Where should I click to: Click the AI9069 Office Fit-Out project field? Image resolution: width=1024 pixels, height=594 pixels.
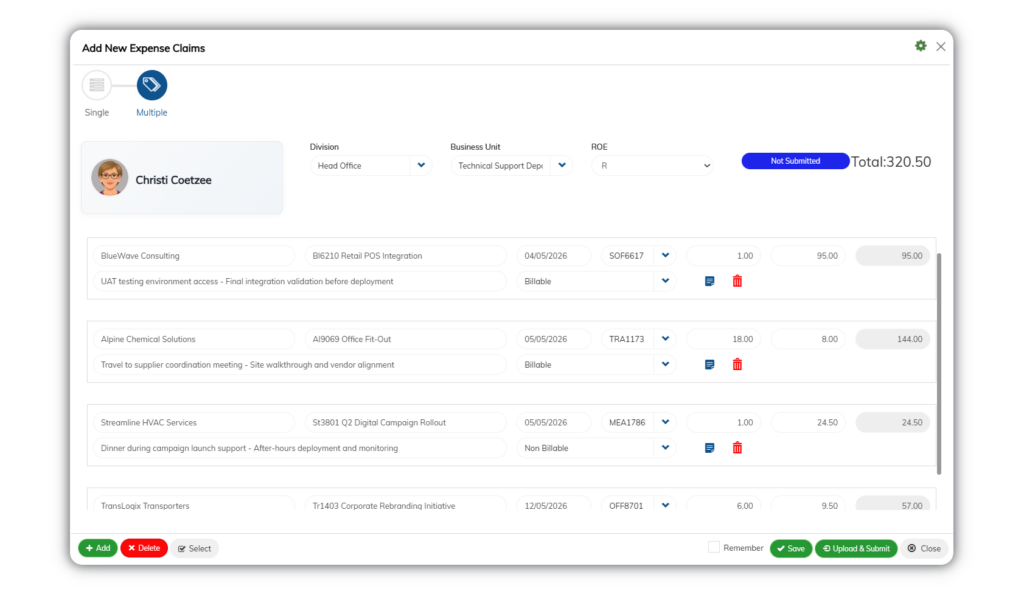[x=405, y=339]
